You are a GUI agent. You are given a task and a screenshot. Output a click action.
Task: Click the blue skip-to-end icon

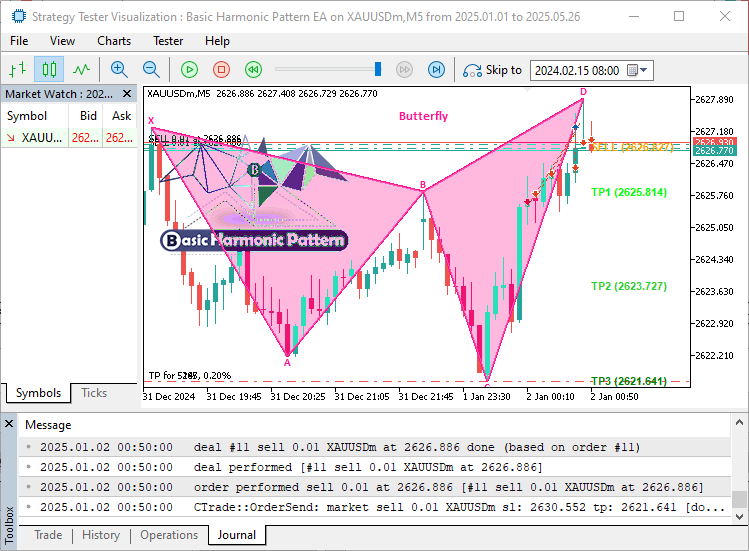(436, 69)
